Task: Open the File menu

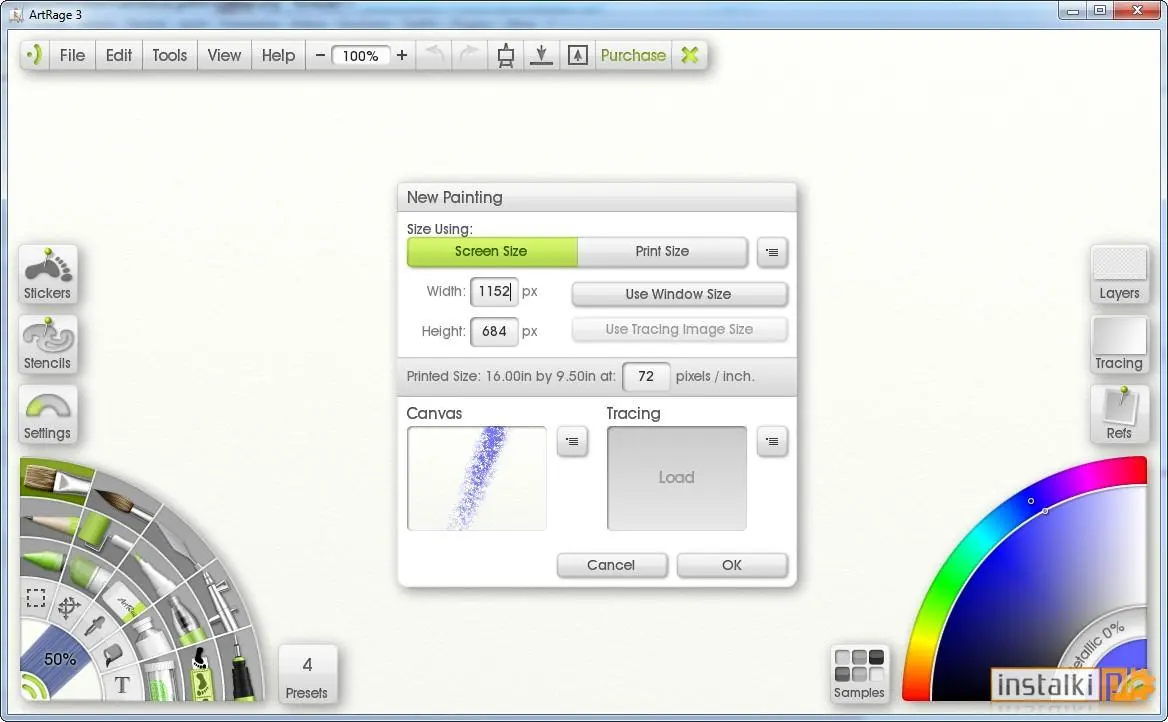Action: (x=72, y=55)
